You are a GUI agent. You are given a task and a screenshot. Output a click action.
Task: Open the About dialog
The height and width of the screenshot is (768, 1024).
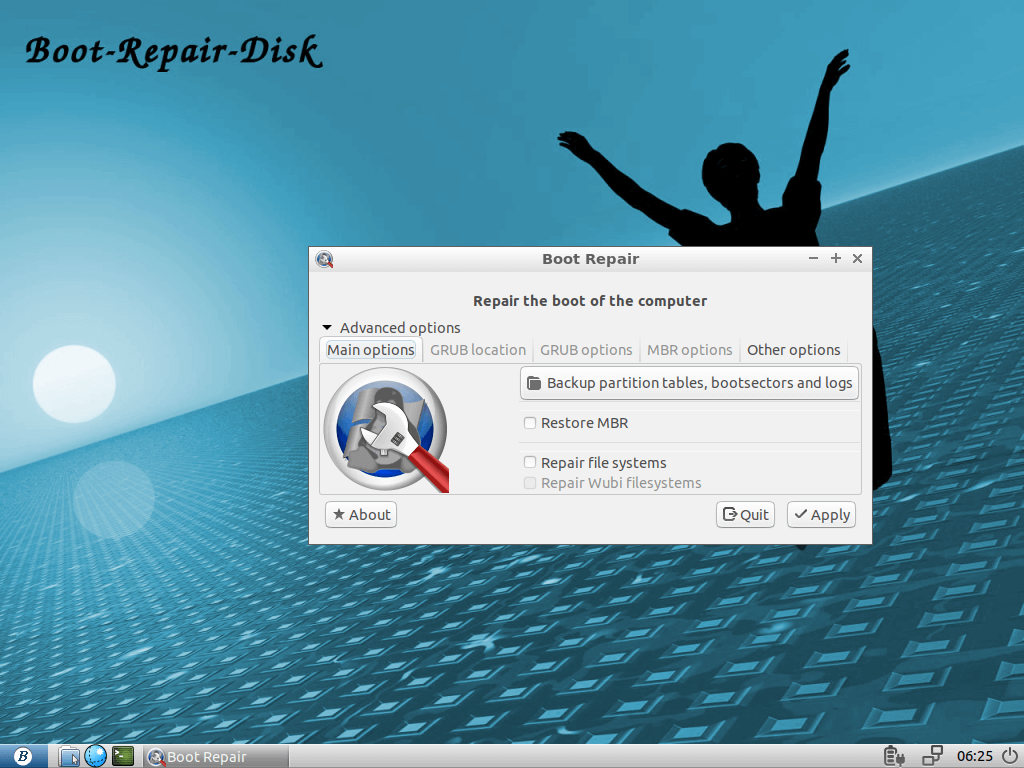coord(361,515)
